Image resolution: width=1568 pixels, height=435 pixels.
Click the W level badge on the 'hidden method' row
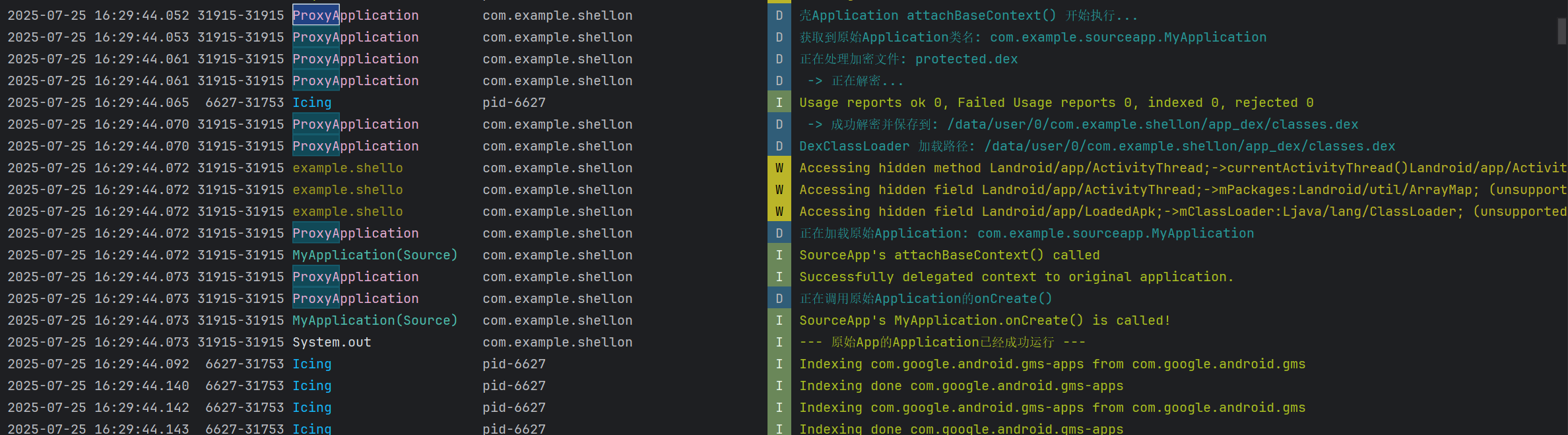[779, 168]
